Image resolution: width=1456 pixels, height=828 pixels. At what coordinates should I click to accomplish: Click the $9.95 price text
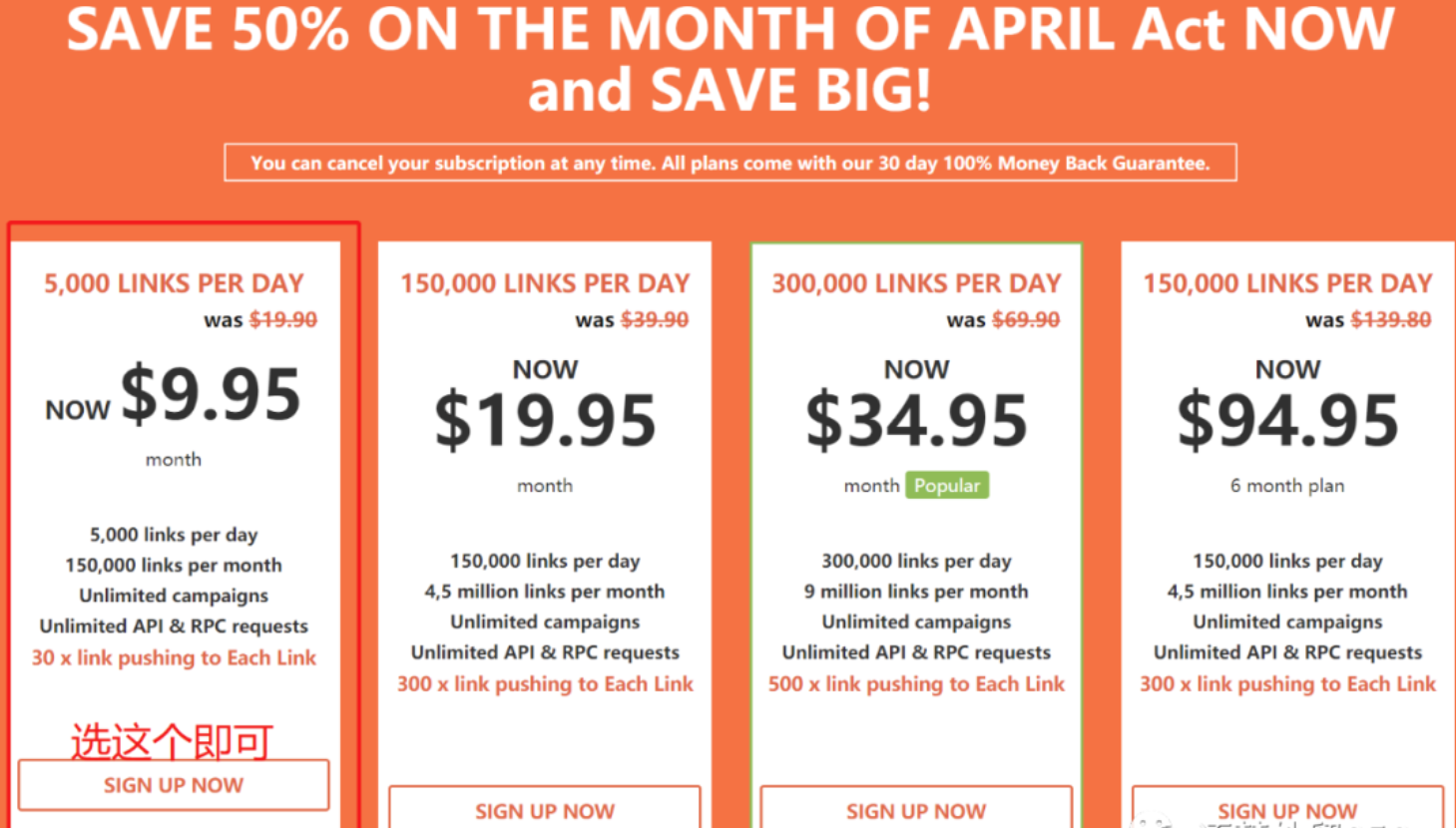tap(211, 394)
